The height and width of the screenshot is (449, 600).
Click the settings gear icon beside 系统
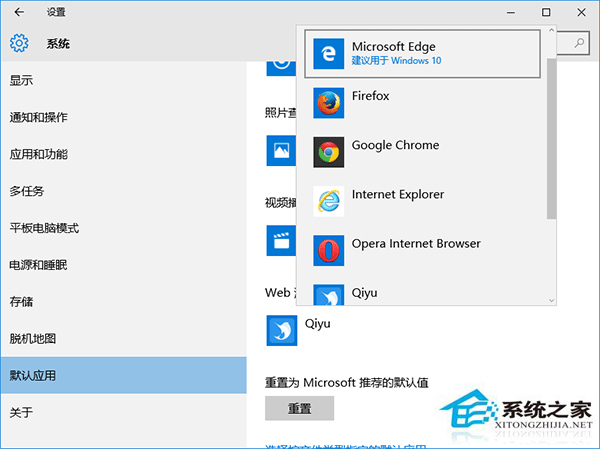pyautogui.click(x=19, y=43)
